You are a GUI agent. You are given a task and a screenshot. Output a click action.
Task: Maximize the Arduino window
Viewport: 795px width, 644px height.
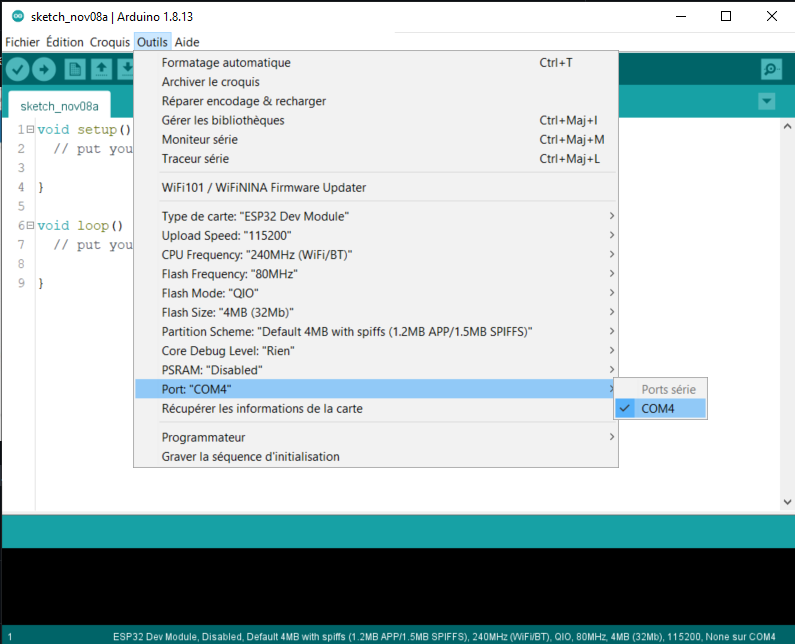pyautogui.click(x=726, y=16)
